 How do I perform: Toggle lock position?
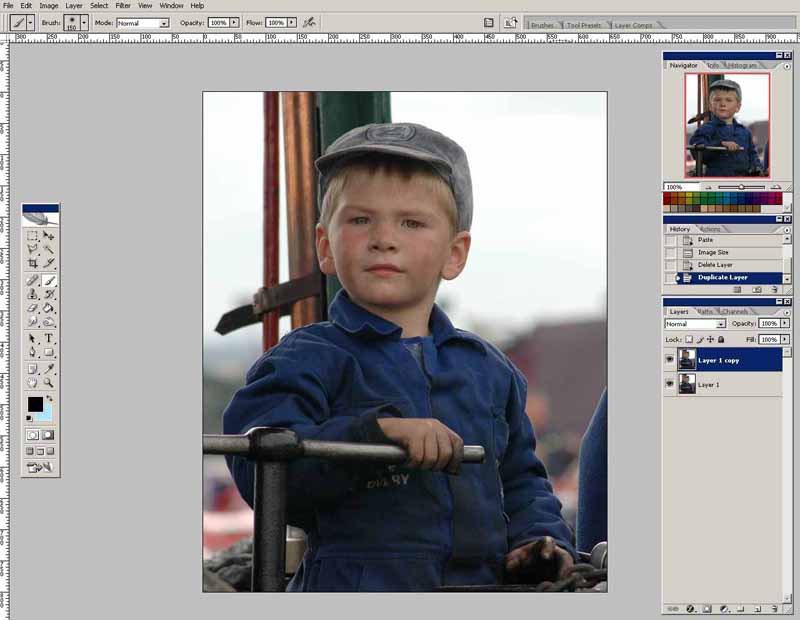pos(710,339)
